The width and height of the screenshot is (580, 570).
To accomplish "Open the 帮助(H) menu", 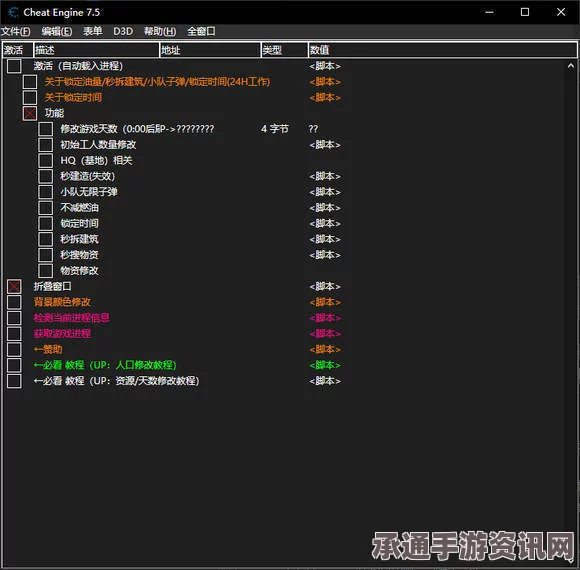I will [160, 31].
